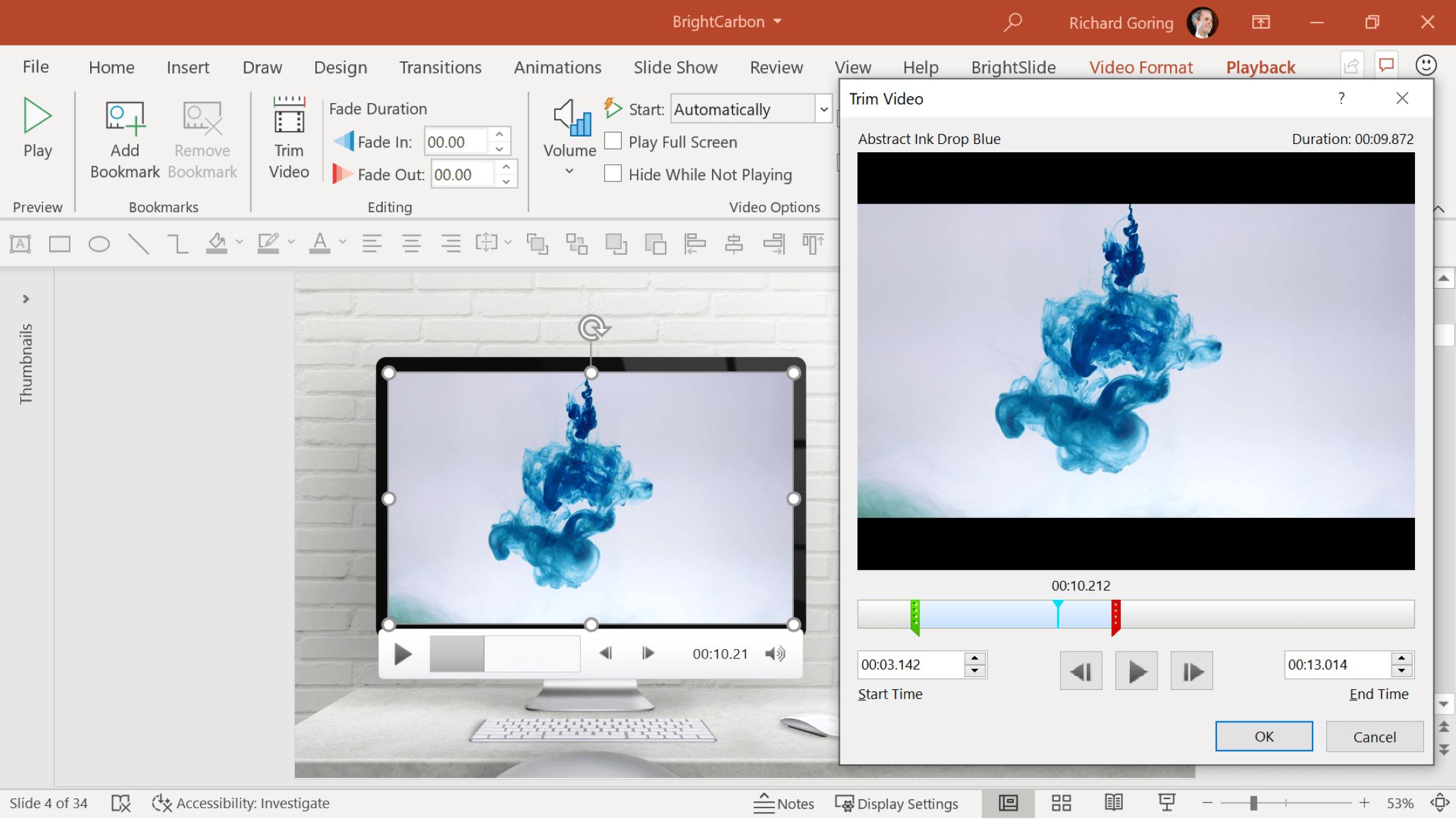The width and height of the screenshot is (1456, 819).
Task: Toggle Play Full Screen checkbox
Action: click(614, 141)
